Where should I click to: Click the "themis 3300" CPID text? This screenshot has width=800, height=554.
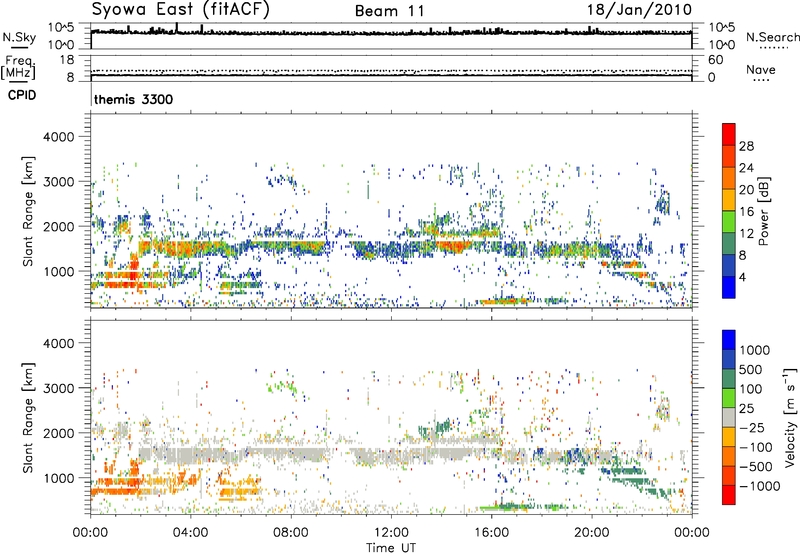click(133, 99)
